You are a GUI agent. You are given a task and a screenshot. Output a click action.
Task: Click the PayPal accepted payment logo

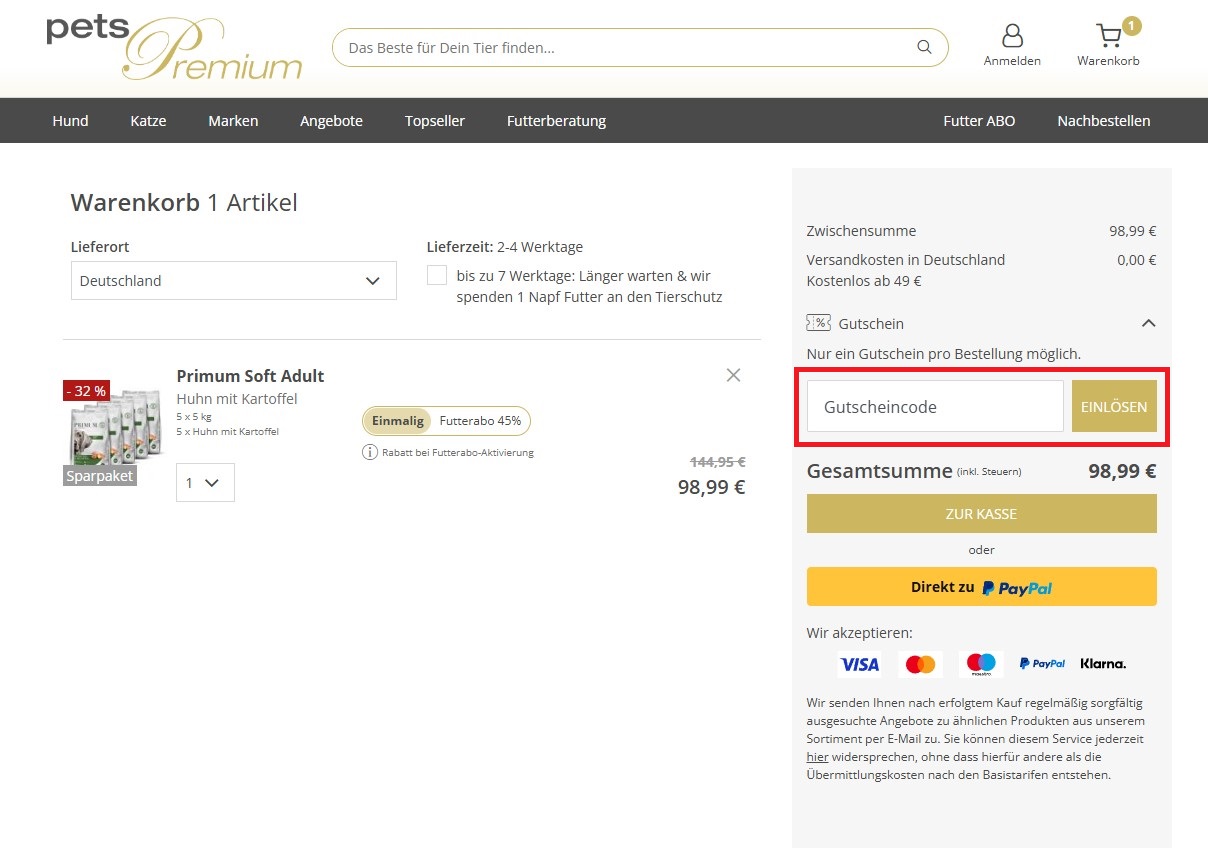coord(1042,664)
